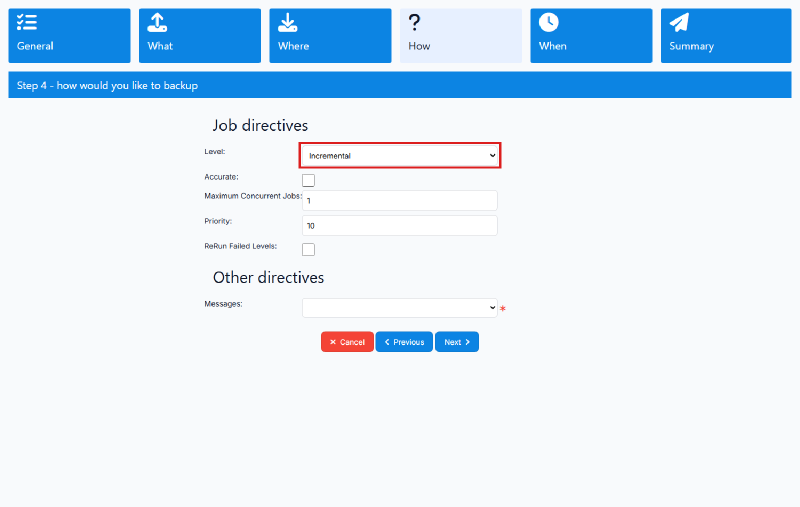The height and width of the screenshot is (507, 800).
Task: Switch to the When step tab
Action: pos(591,36)
